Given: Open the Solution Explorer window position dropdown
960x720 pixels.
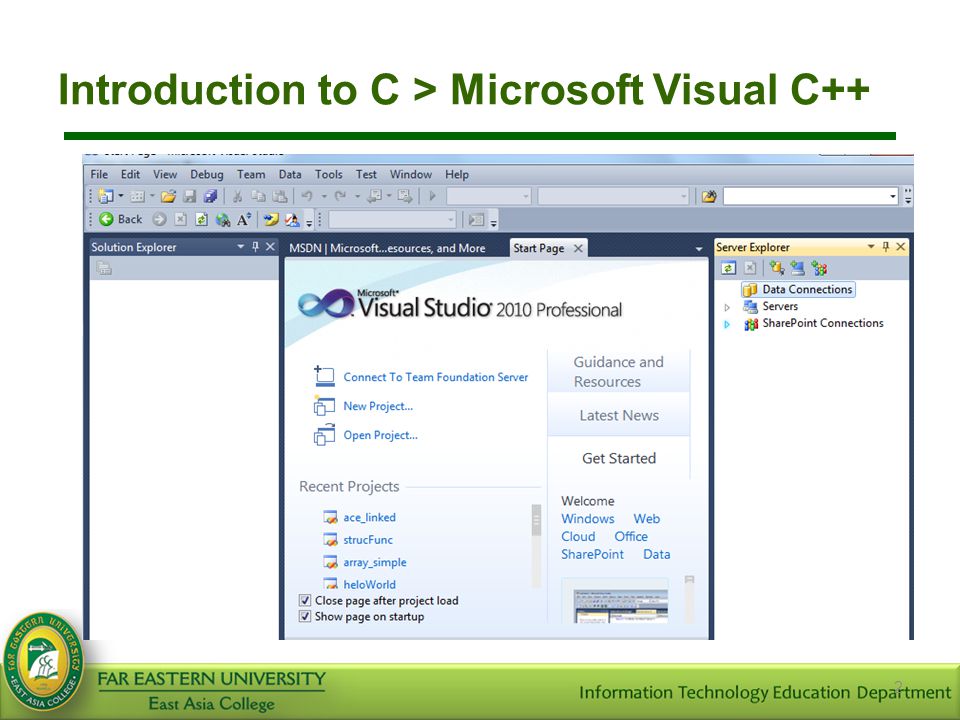Looking at the screenshot, I should click(x=241, y=247).
